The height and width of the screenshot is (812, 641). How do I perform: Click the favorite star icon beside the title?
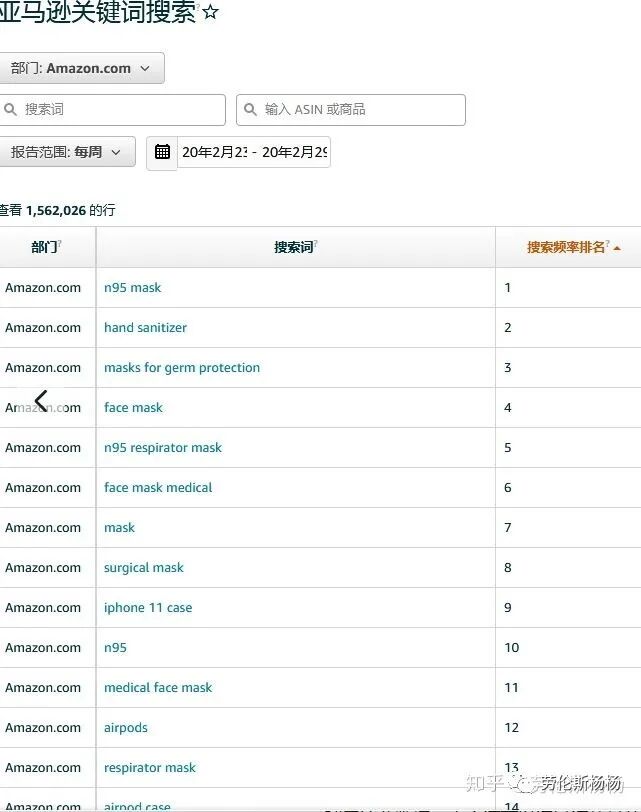point(210,12)
